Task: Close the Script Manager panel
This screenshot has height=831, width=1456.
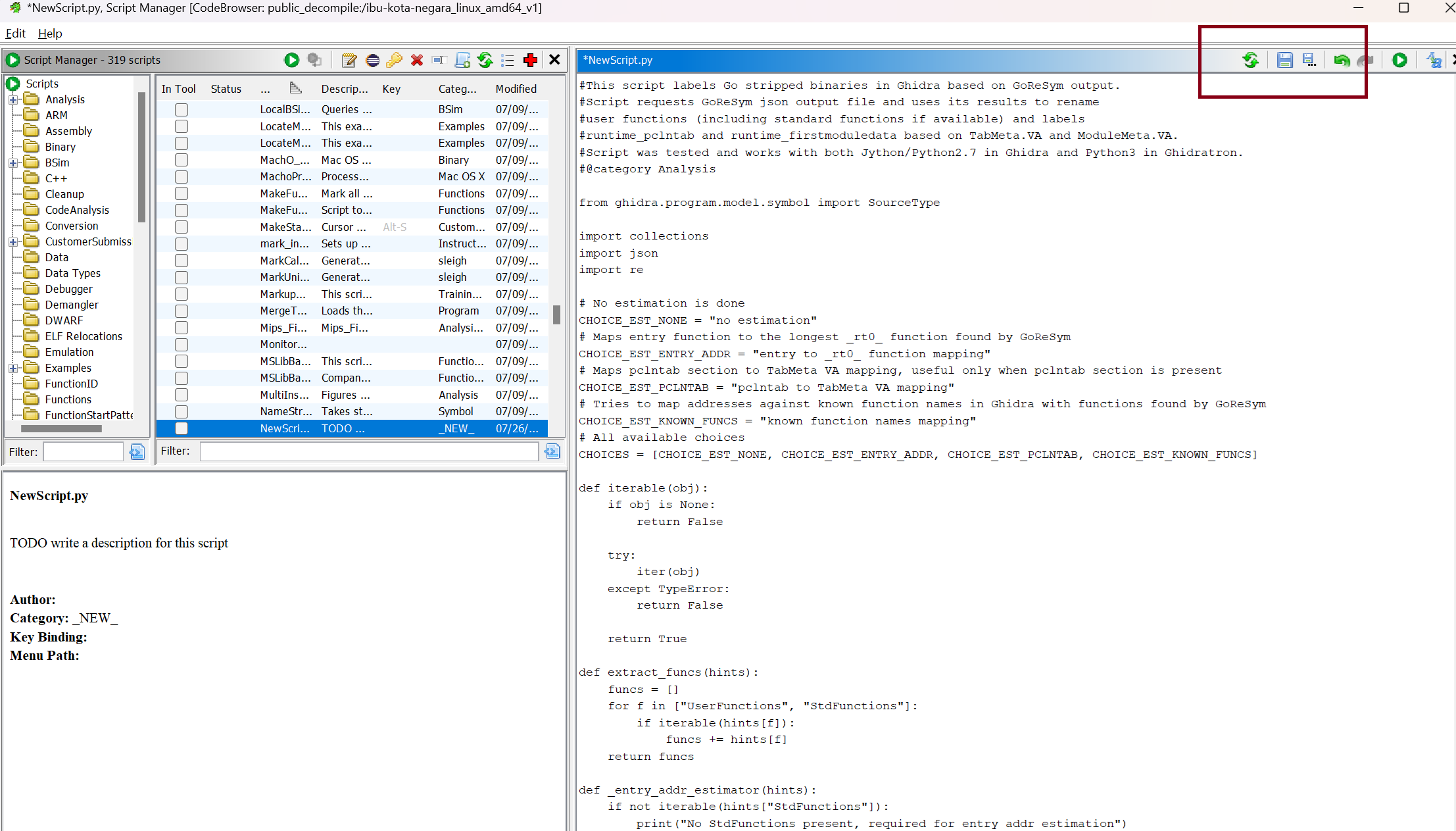Action: click(x=554, y=60)
